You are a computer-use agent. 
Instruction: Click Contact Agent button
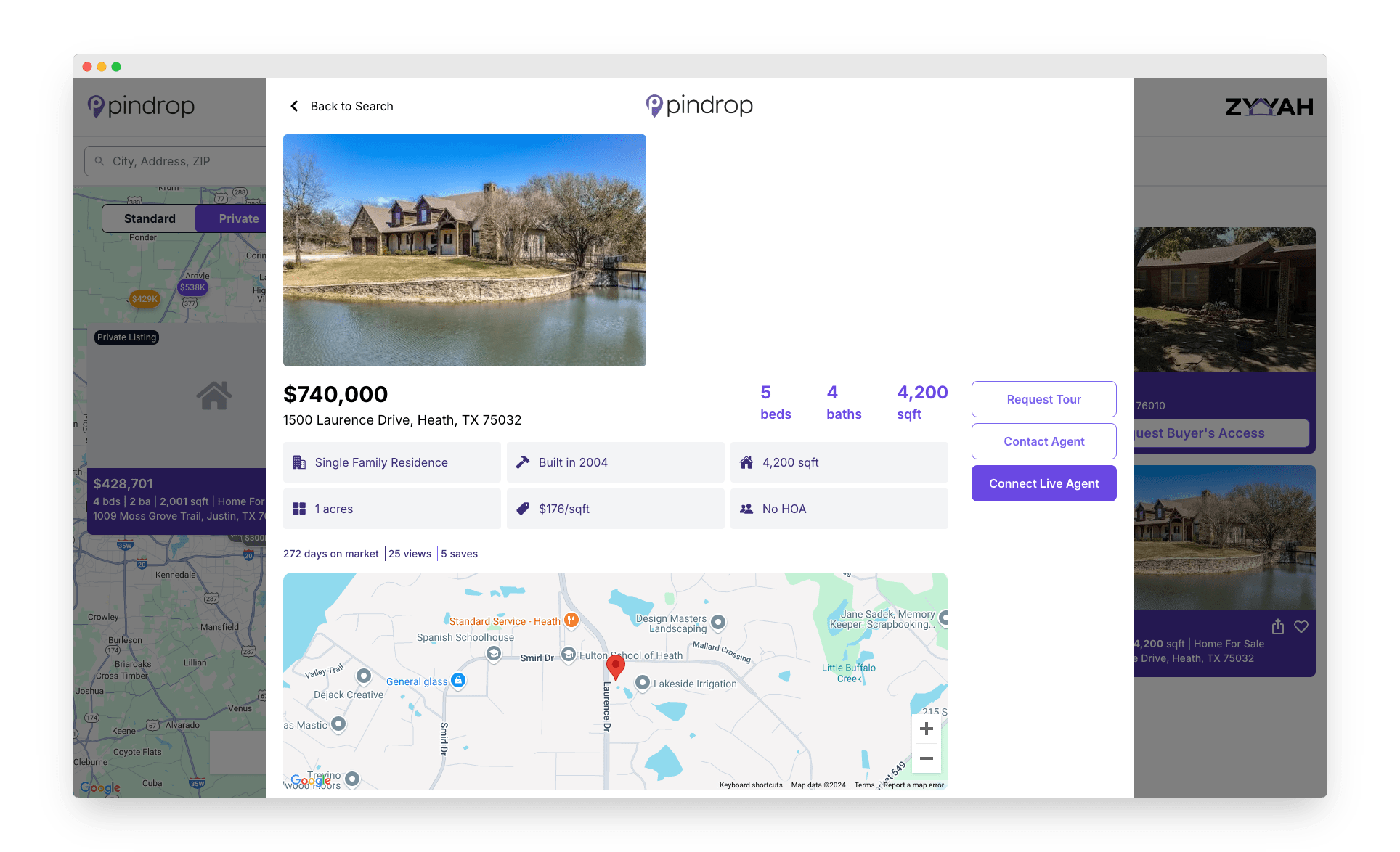coord(1043,441)
